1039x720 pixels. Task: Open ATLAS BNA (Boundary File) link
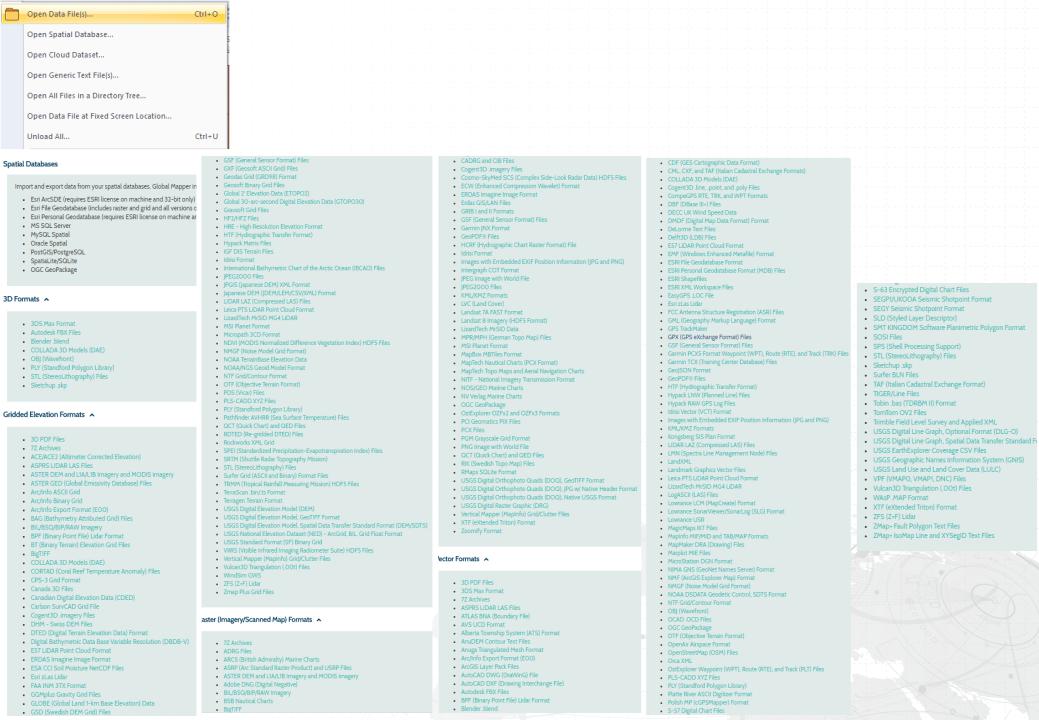(495, 616)
